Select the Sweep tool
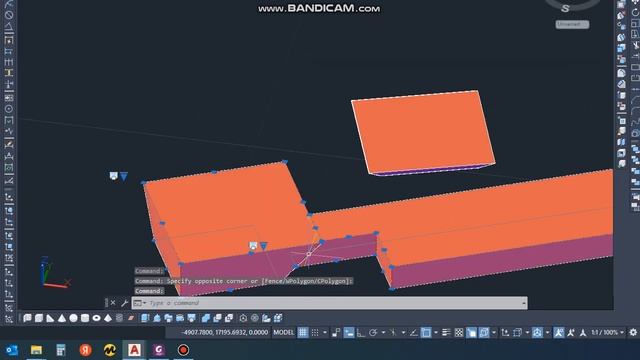 point(168,318)
